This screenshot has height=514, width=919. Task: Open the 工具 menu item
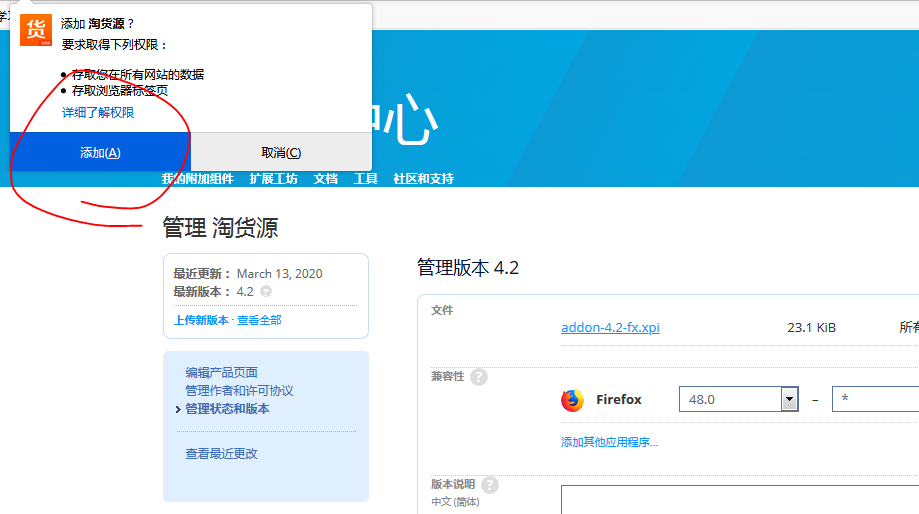pos(365,179)
